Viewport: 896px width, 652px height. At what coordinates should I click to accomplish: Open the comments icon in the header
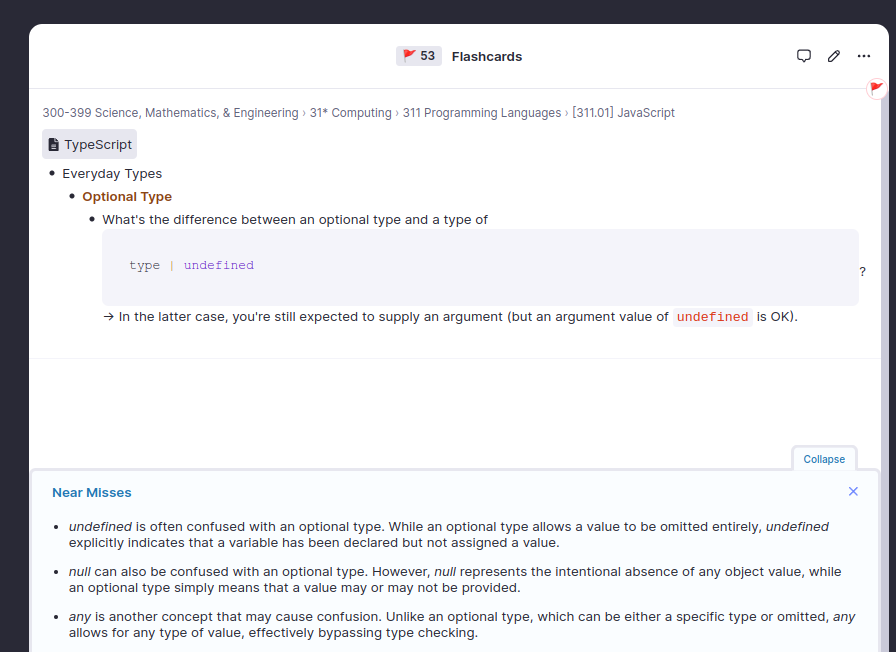[x=803, y=56]
